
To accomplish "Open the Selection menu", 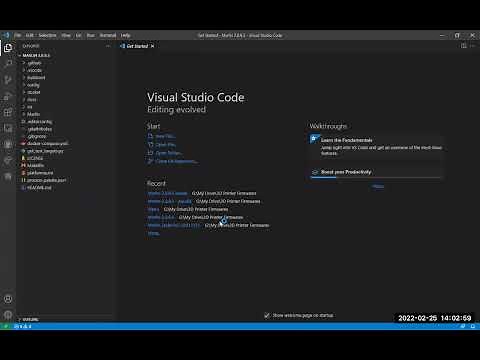I will click(47, 35).
